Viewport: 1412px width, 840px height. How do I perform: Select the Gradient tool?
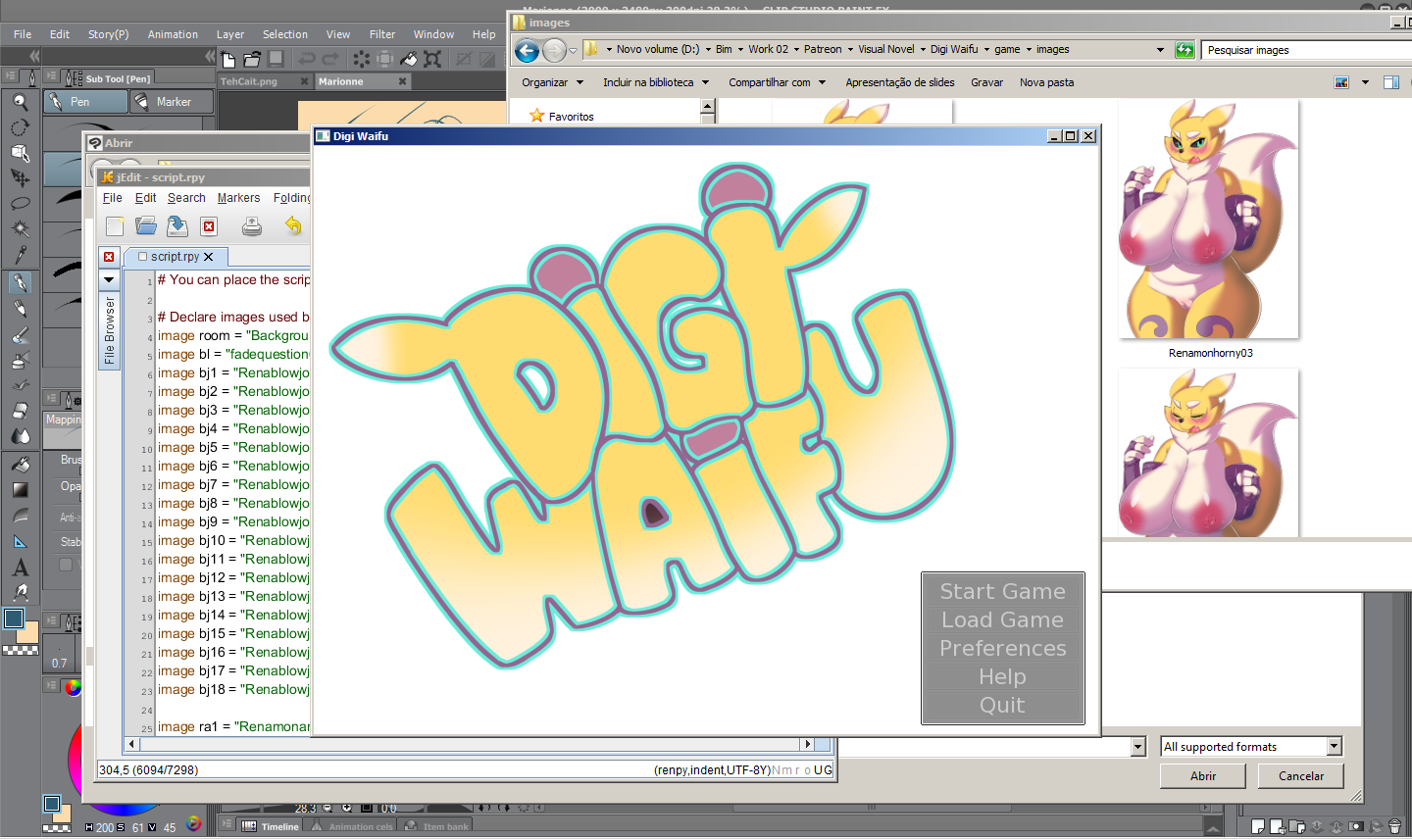[20, 490]
